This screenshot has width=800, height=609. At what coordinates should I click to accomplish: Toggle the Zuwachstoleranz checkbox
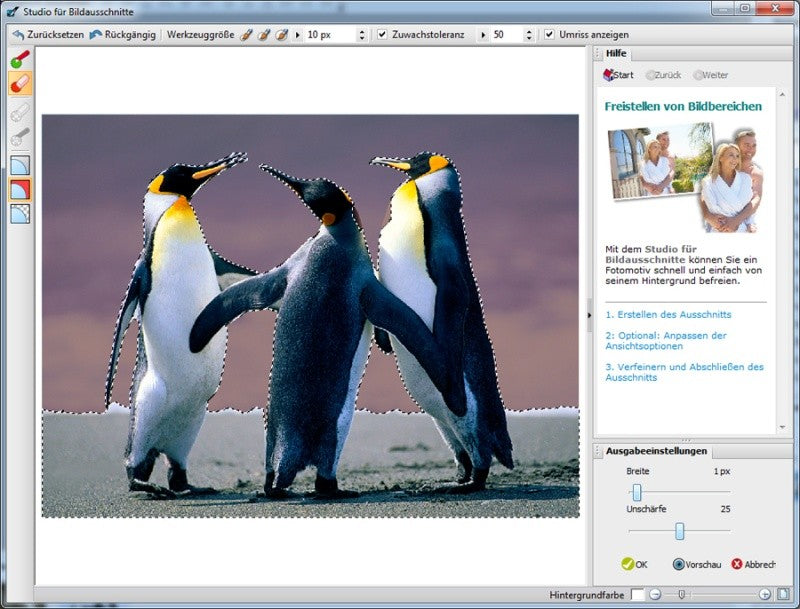(x=382, y=35)
